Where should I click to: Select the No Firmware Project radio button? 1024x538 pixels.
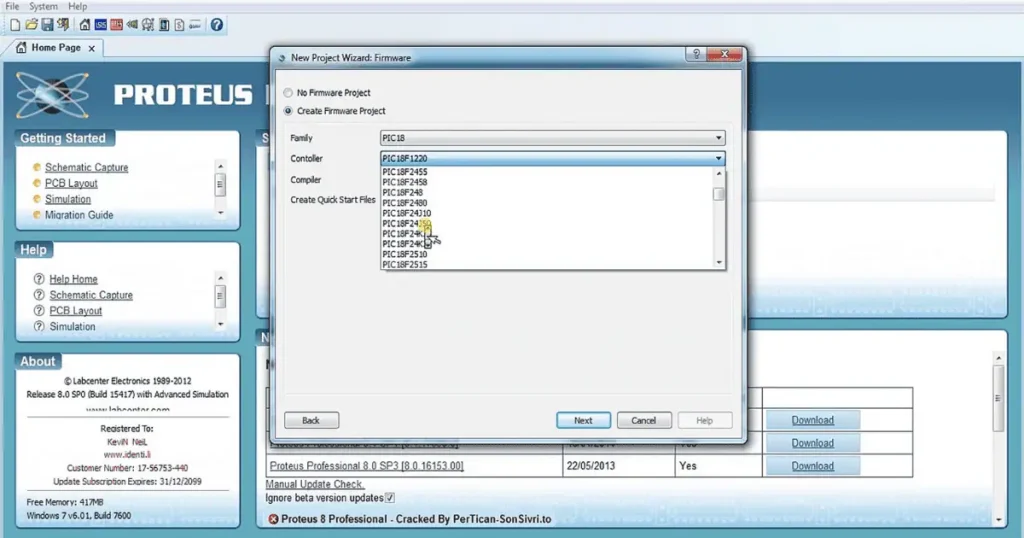click(x=288, y=93)
